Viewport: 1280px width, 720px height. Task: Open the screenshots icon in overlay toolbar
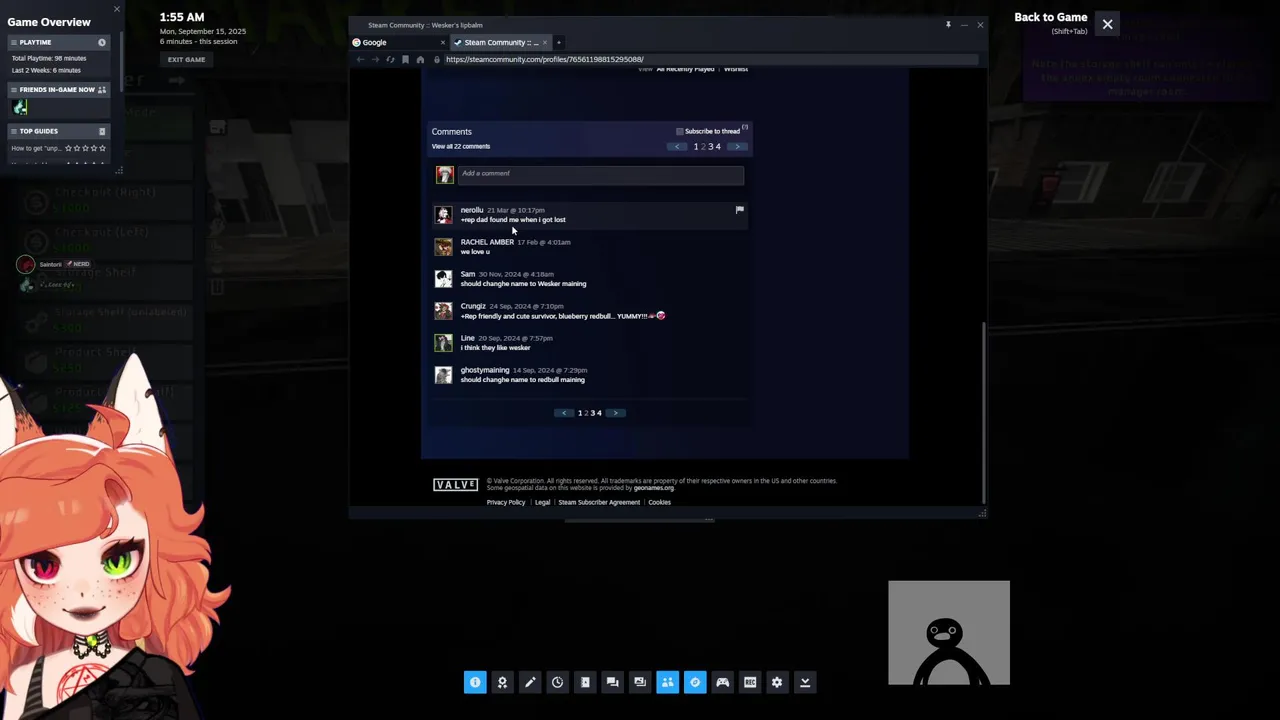click(640, 682)
